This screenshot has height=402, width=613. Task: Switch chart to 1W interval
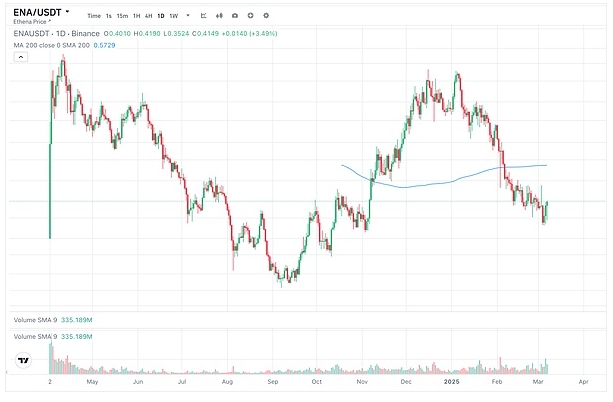tap(174, 16)
